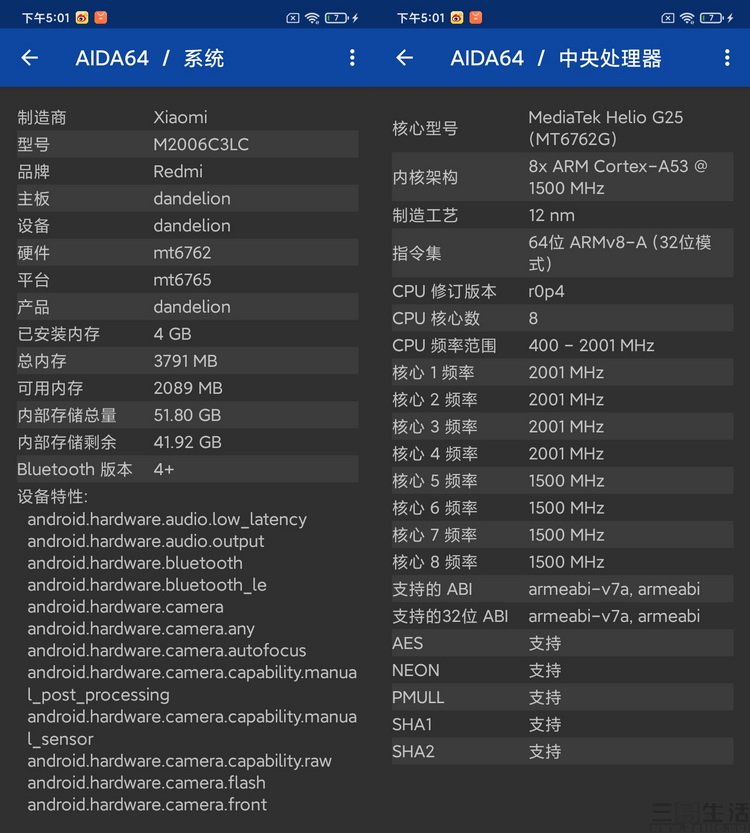Select CPU 修订版本 r0p4 row

pos(562,291)
